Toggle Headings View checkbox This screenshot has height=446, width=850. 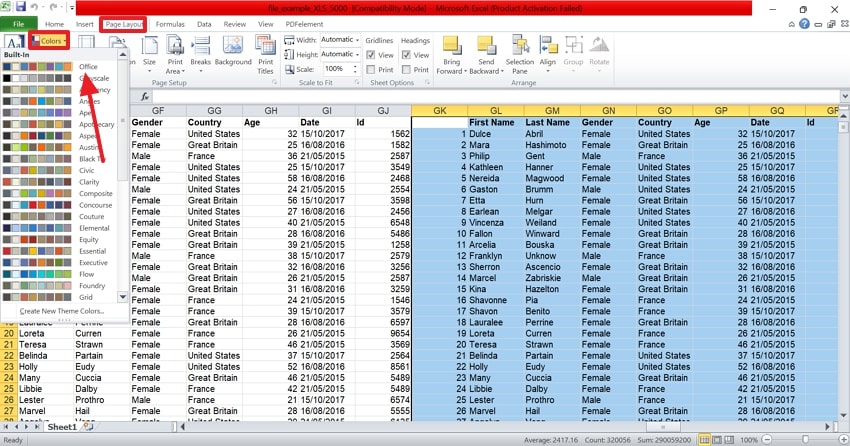(406, 55)
